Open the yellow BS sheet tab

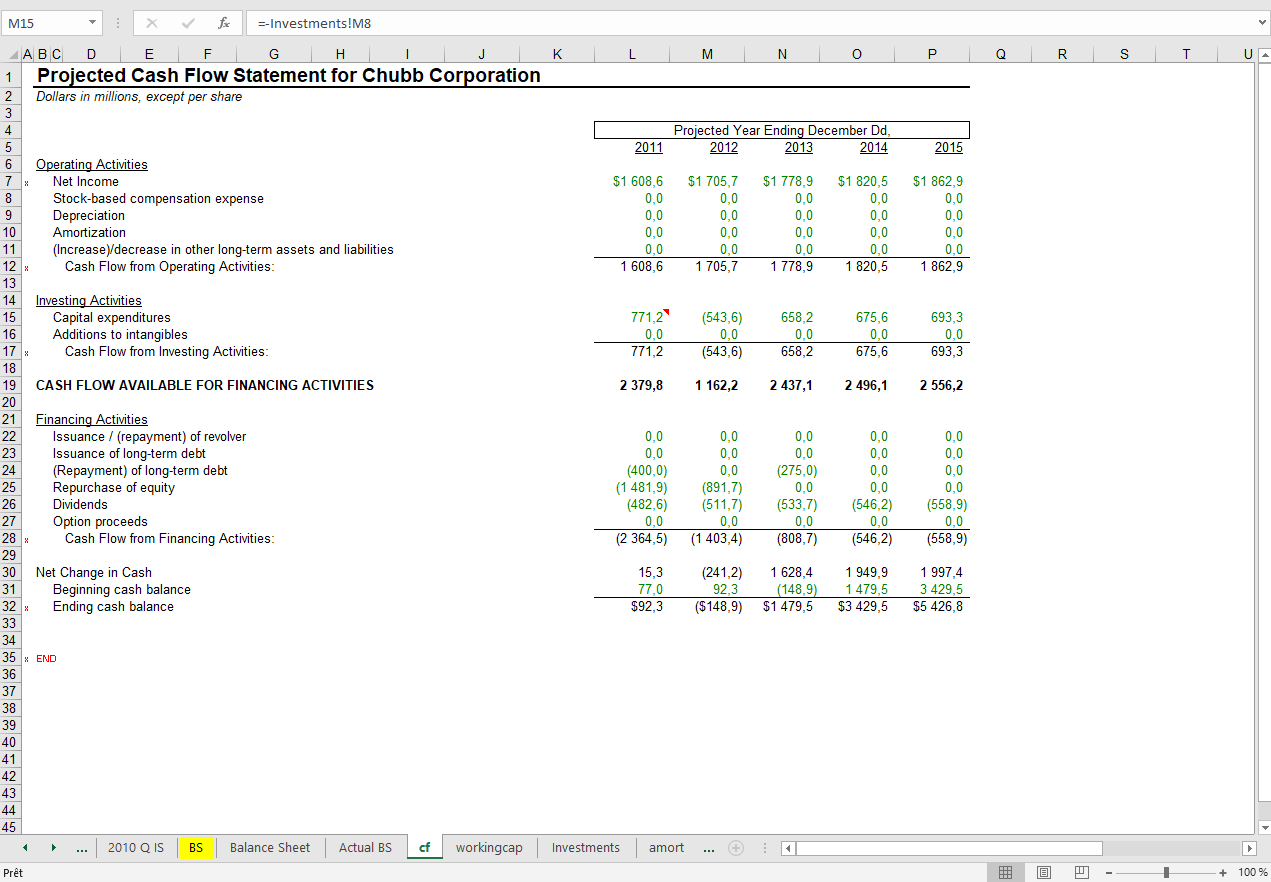[x=196, y=848]
